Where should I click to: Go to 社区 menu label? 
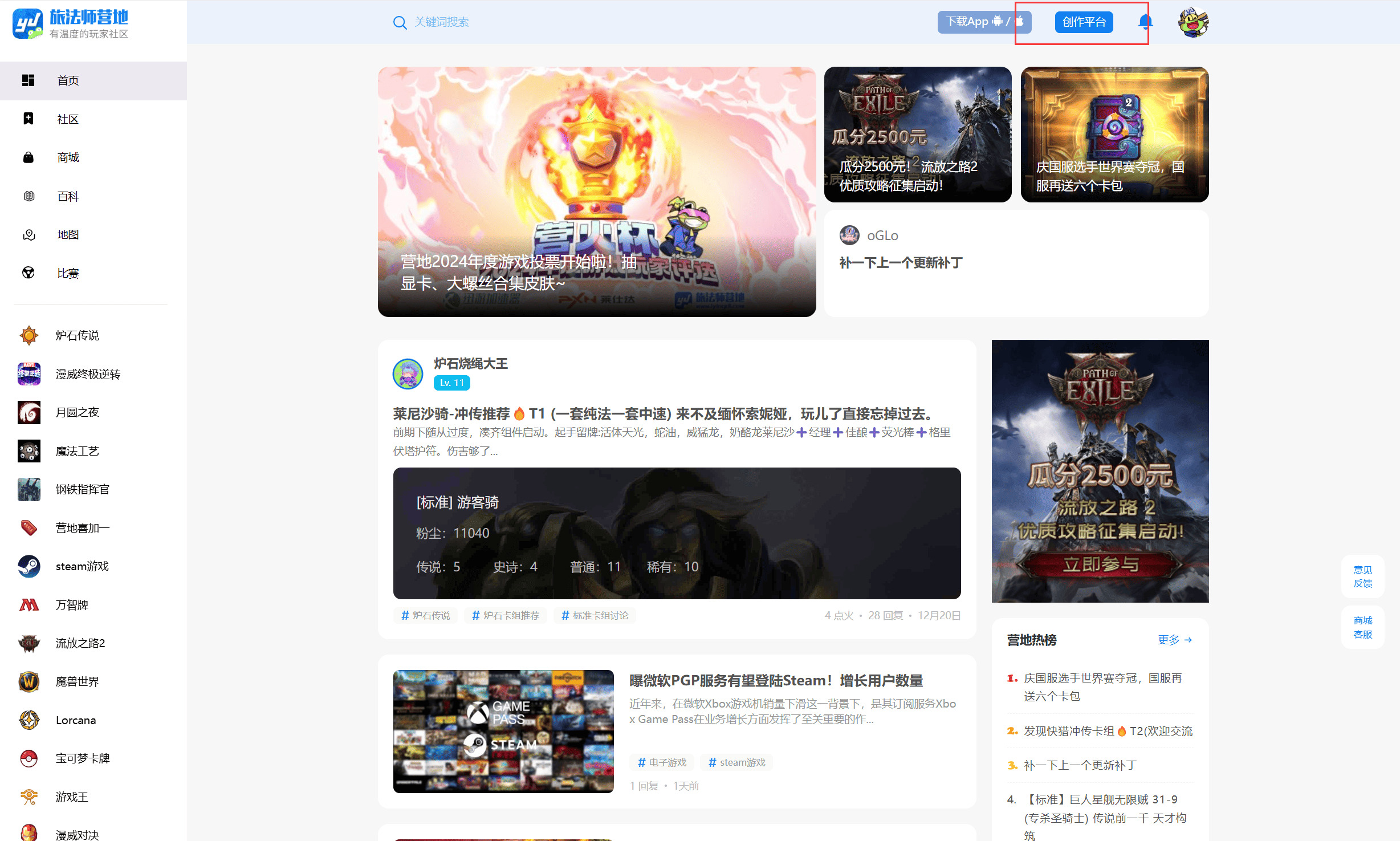[68, 119]
